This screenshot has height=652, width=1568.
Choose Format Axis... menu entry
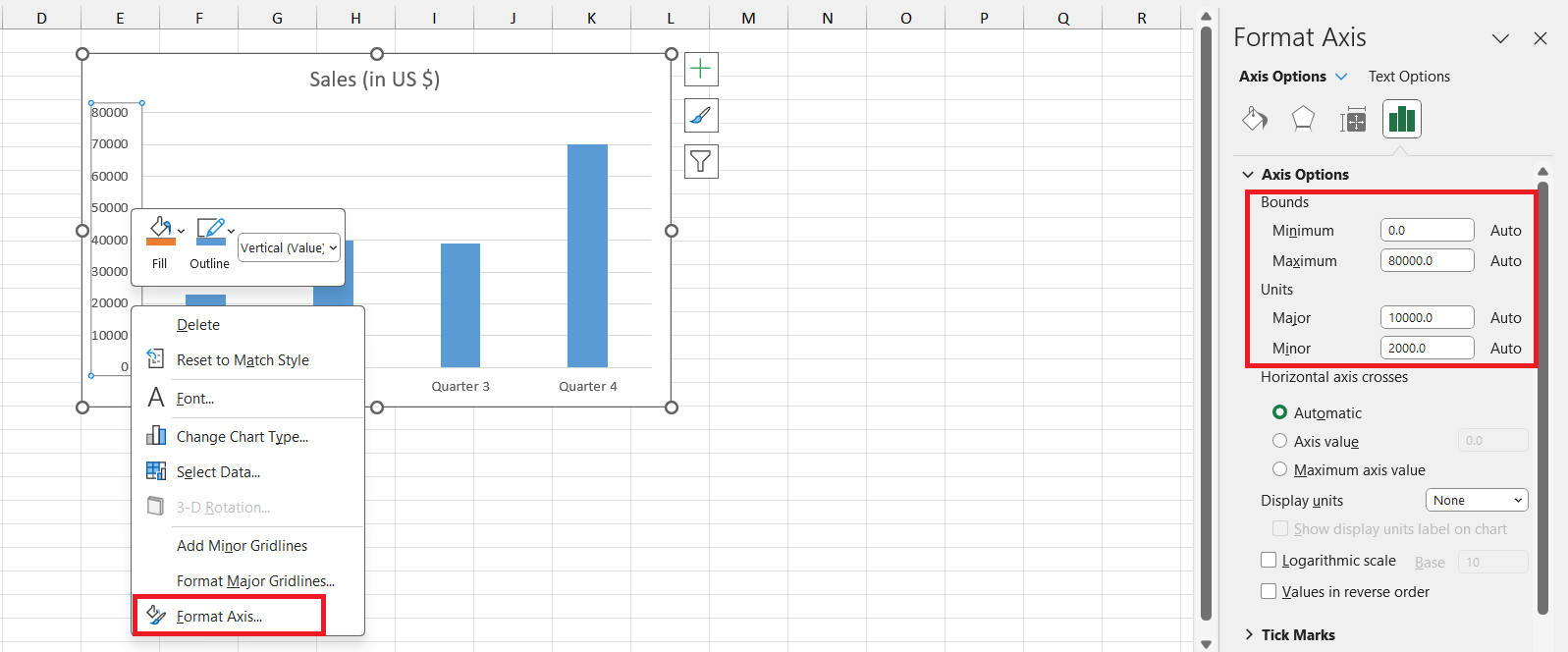pyautogui.click(x=248, y=617)
